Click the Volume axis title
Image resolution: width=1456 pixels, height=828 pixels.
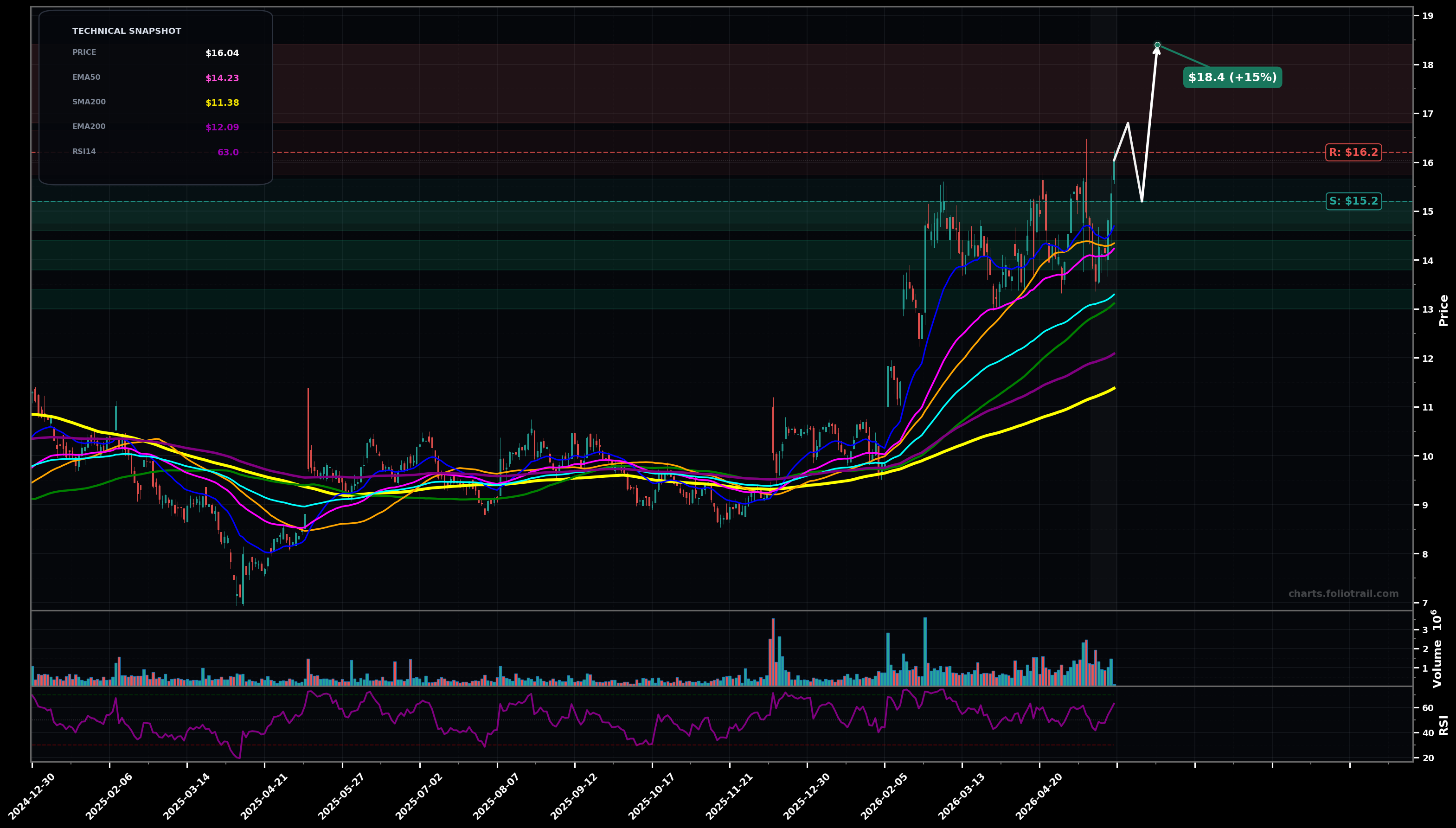1438,649
